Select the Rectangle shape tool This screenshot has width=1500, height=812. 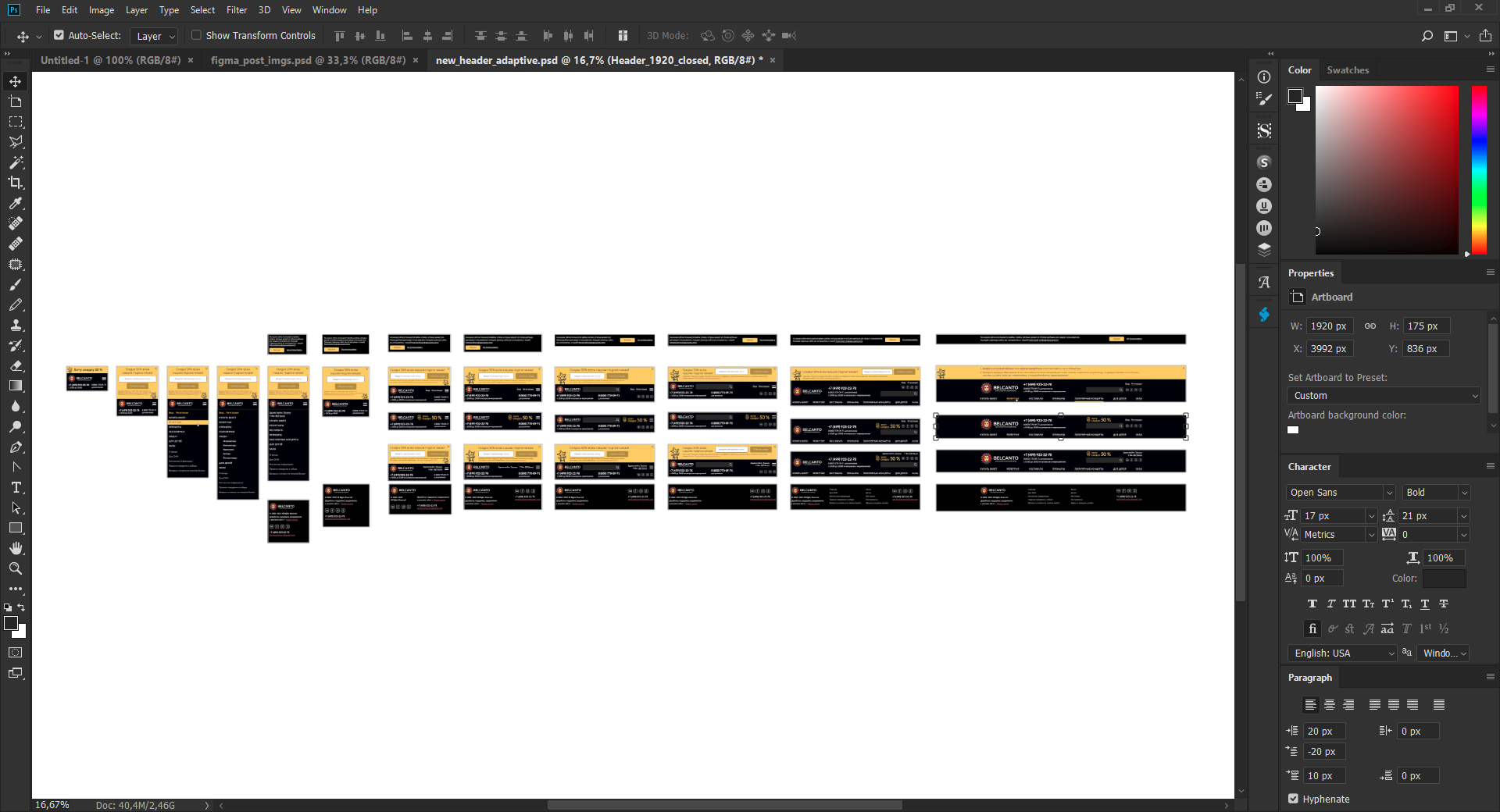16,528
